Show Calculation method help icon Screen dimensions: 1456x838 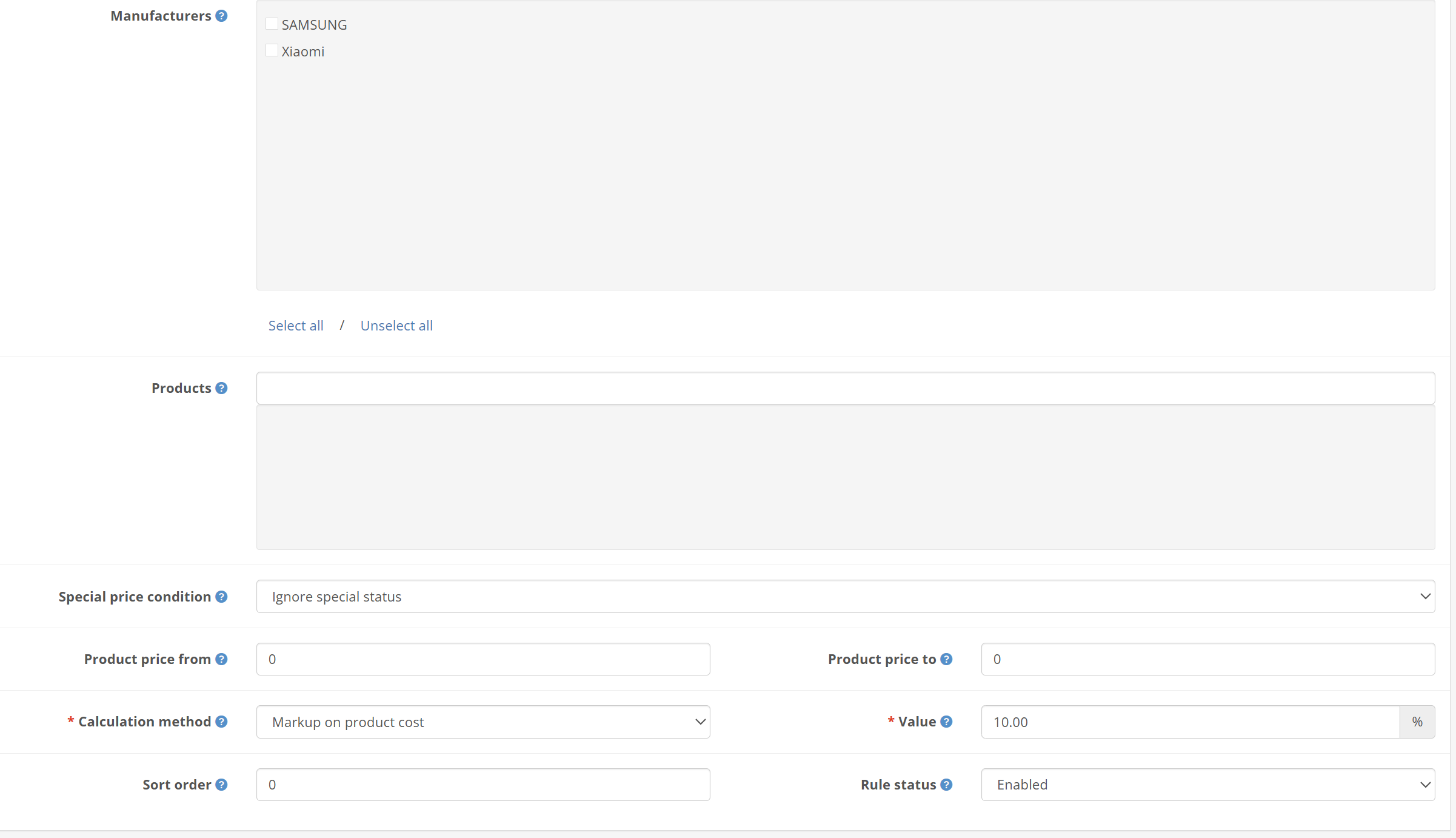tap(221, 722)
